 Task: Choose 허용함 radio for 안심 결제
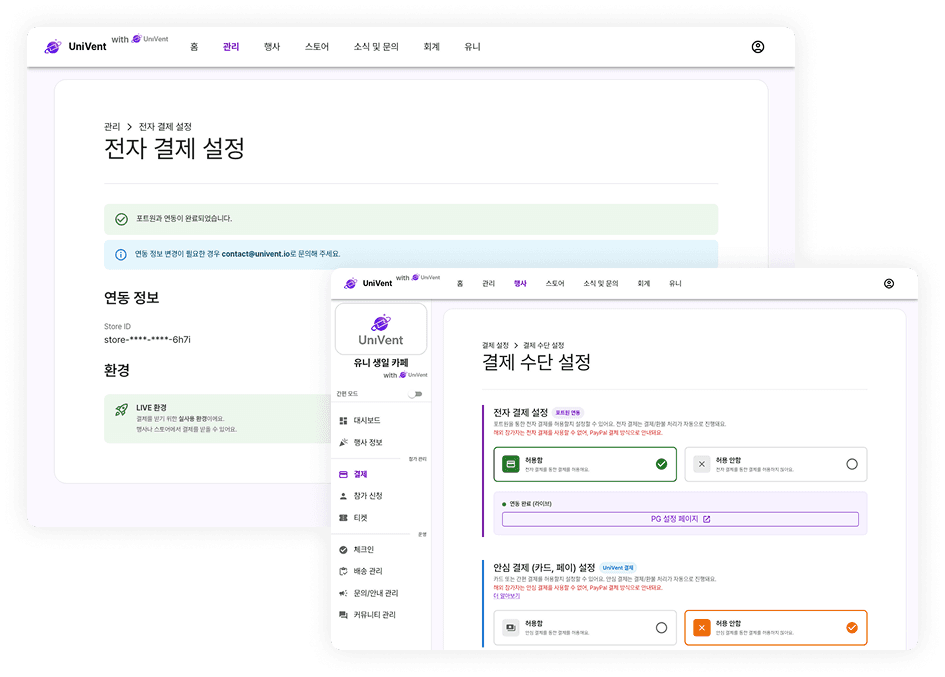coord(663,627)
